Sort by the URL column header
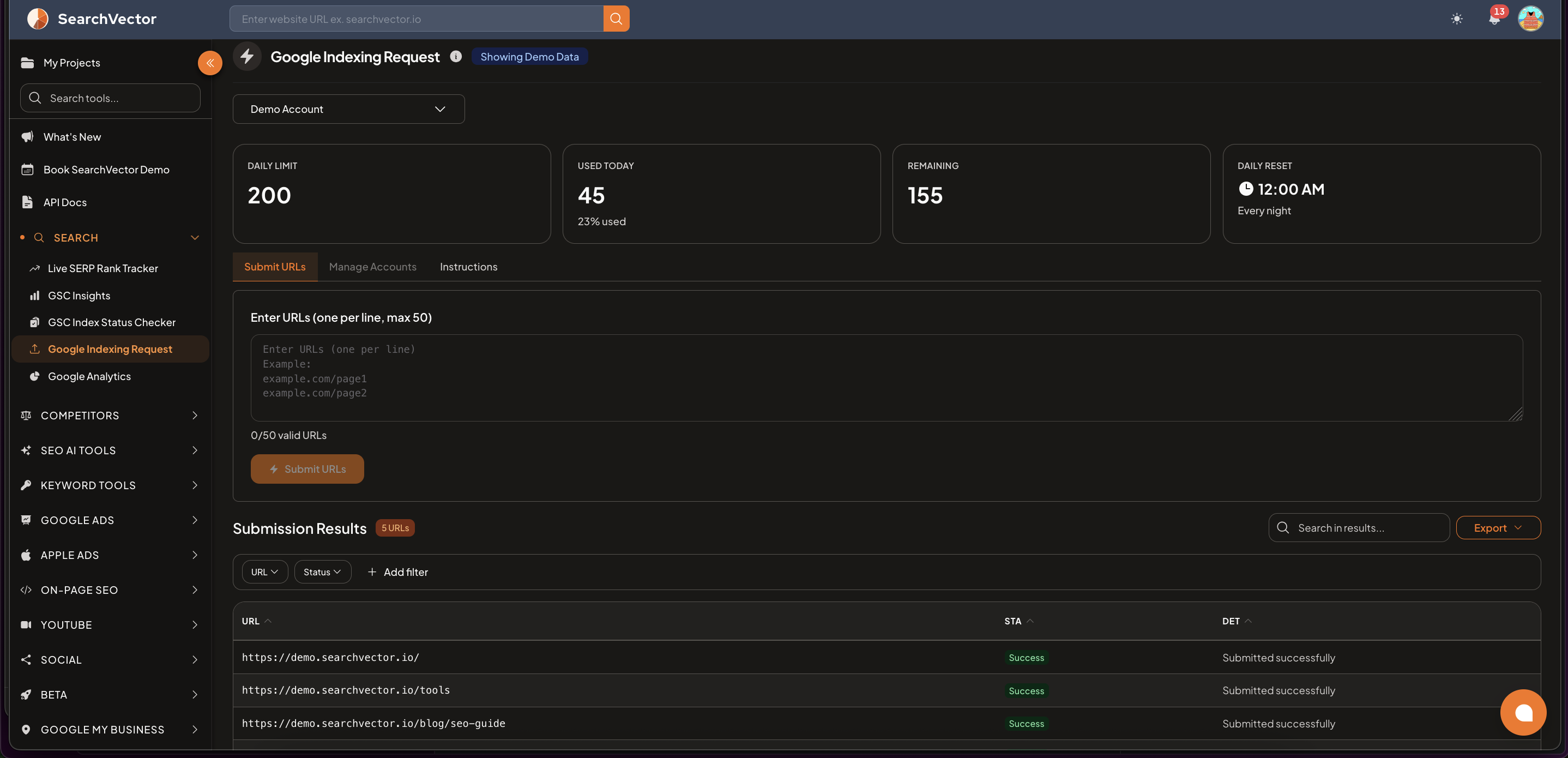Screen dimensions: 1568x758 (256, 622)
